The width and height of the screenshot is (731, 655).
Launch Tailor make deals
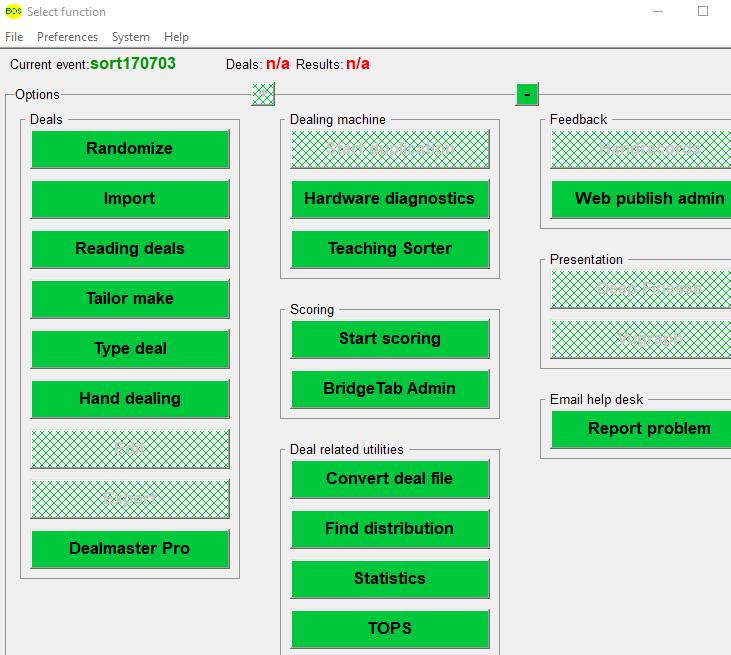[130, 299]
